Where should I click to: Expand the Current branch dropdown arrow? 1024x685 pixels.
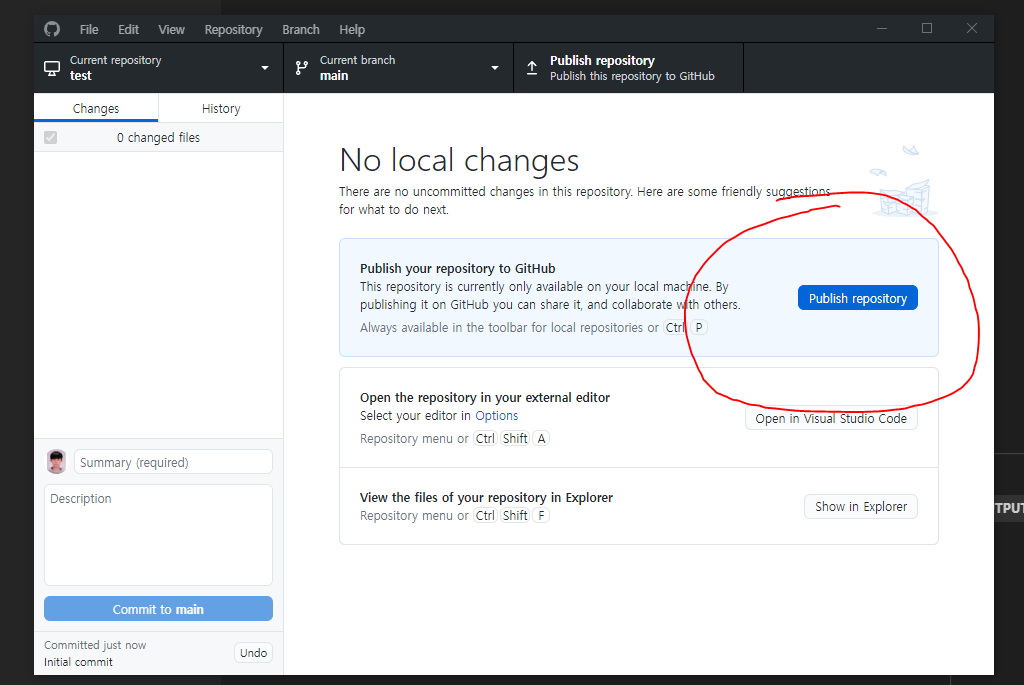coord(494,68)
